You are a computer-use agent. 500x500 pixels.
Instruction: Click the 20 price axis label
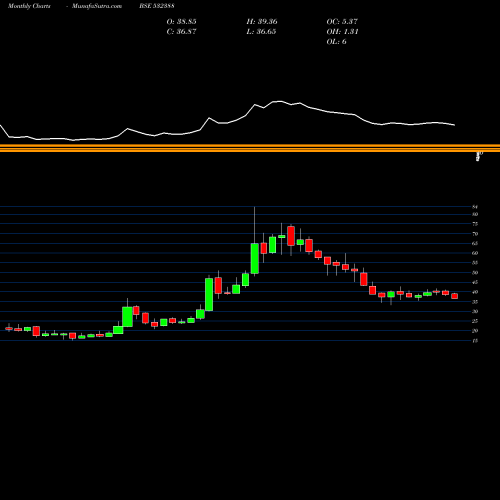click(475, 331)
